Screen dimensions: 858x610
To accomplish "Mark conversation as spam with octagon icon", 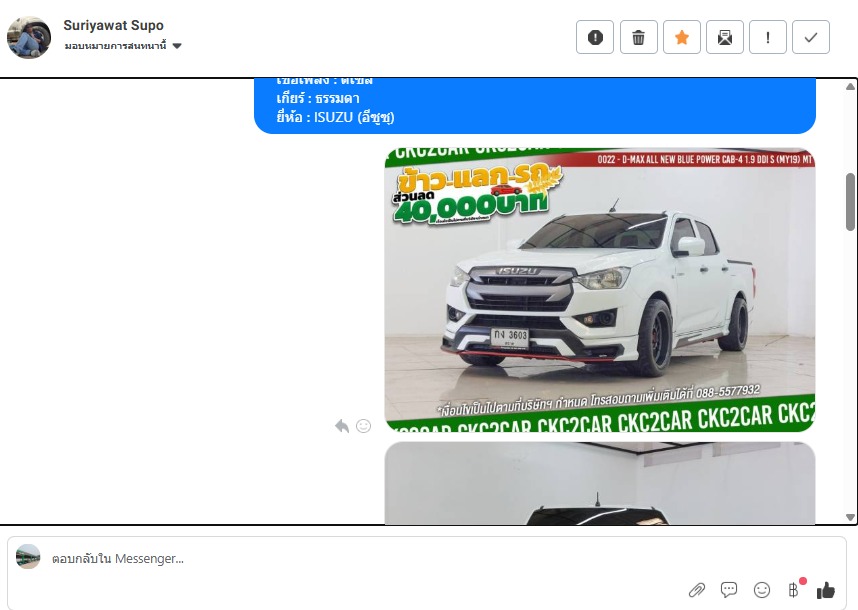I will pyautogui.click(x=595, y=37).
